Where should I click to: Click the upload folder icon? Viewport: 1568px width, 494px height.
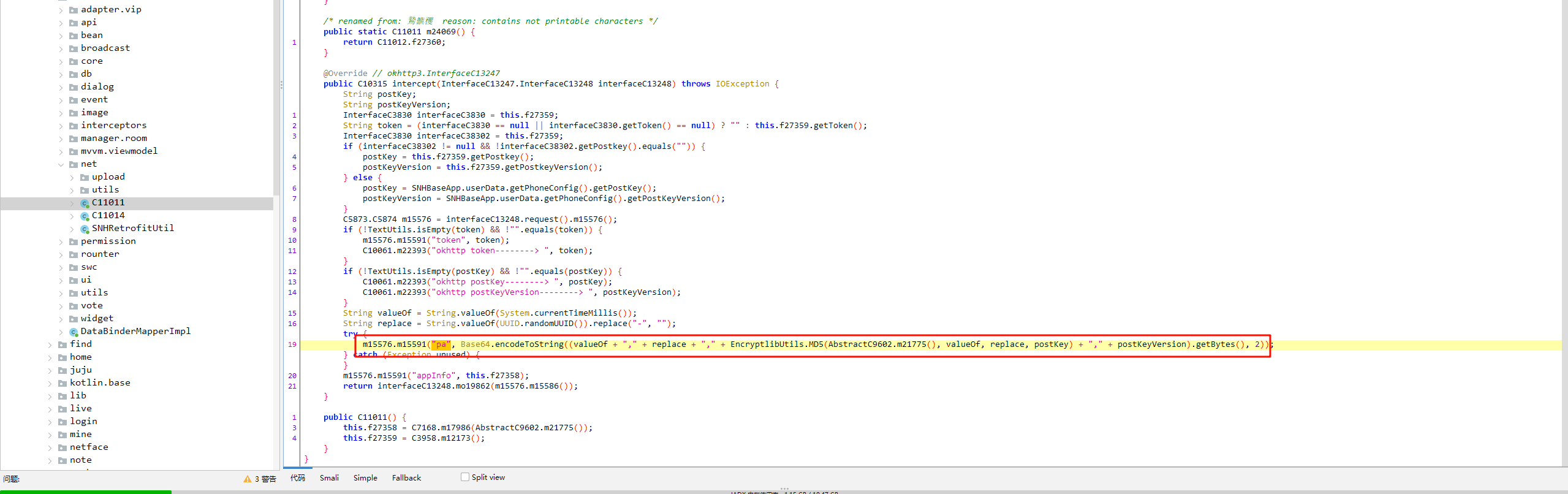point(85,177)
